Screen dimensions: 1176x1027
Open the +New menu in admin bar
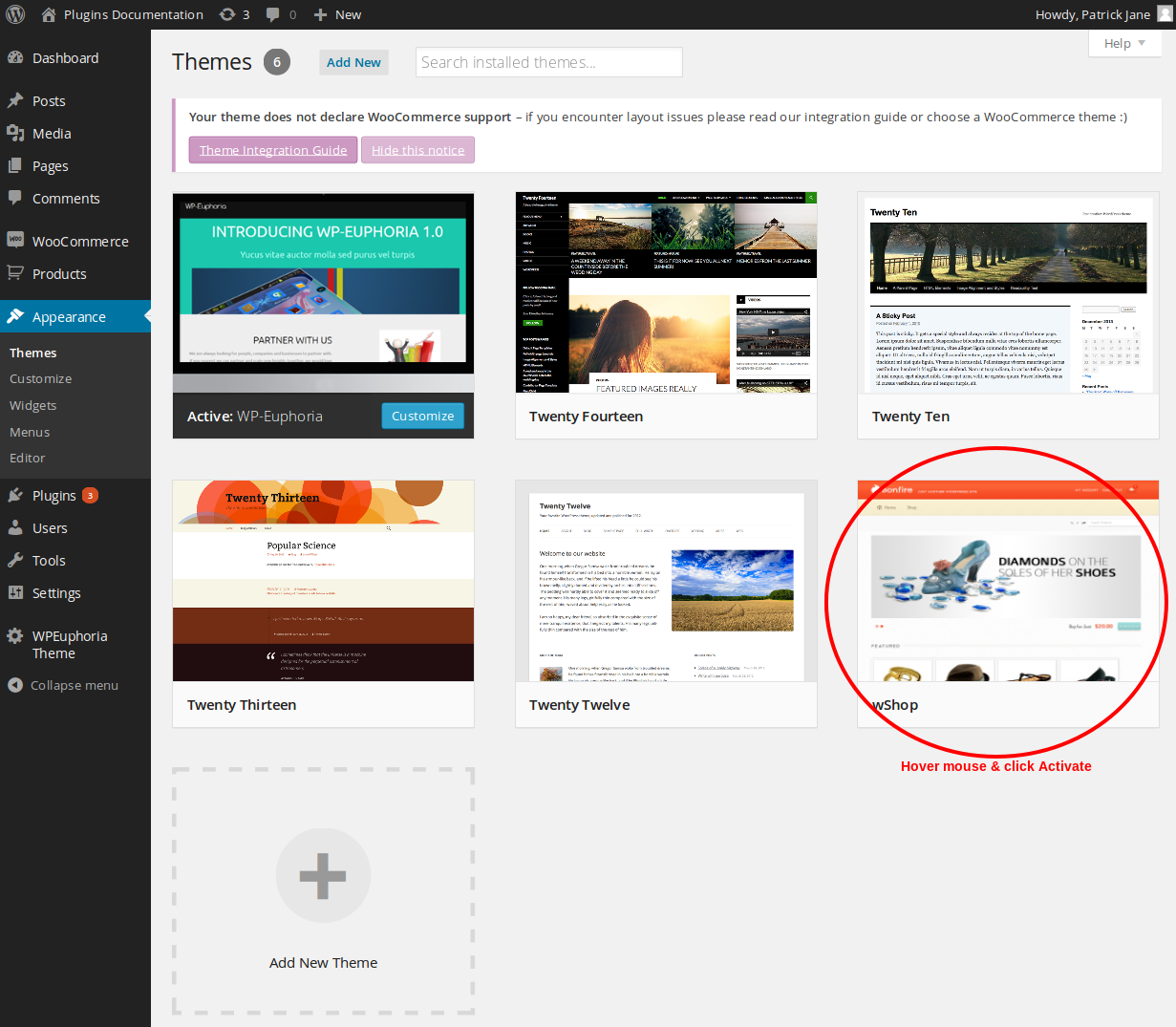336,14
